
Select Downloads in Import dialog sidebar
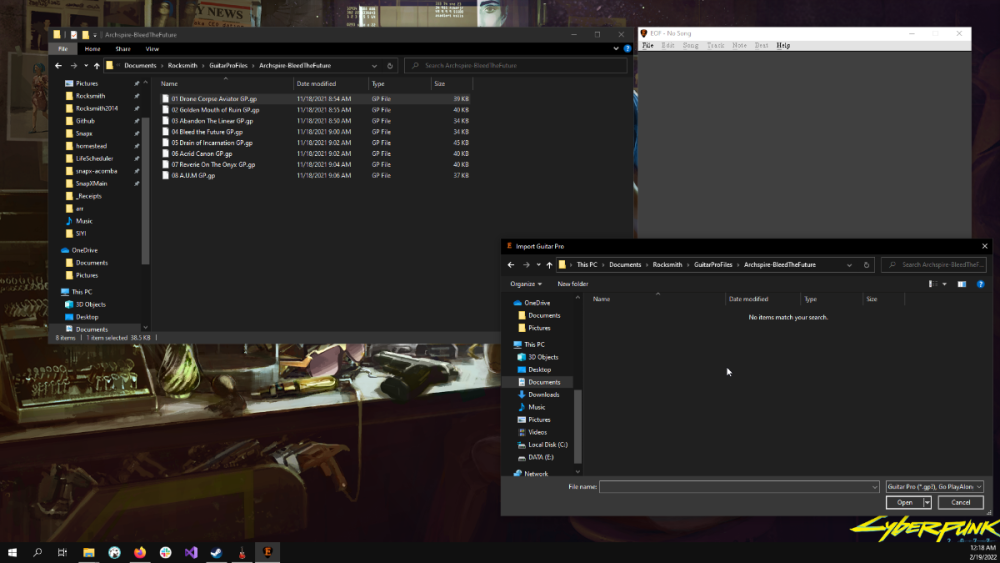tap(543, 395)
